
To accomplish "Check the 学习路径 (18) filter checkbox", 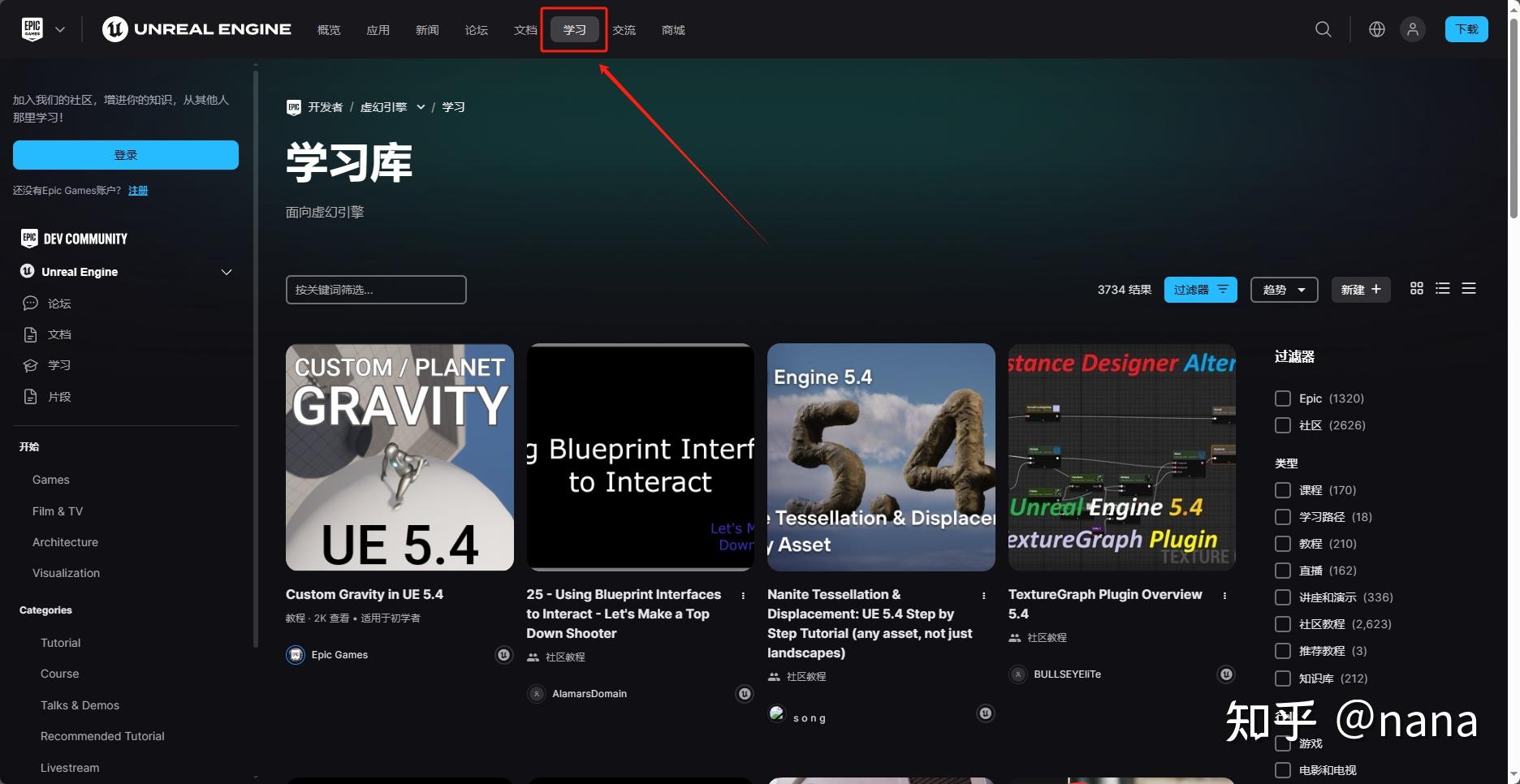I will click(x=1283, y=517).
